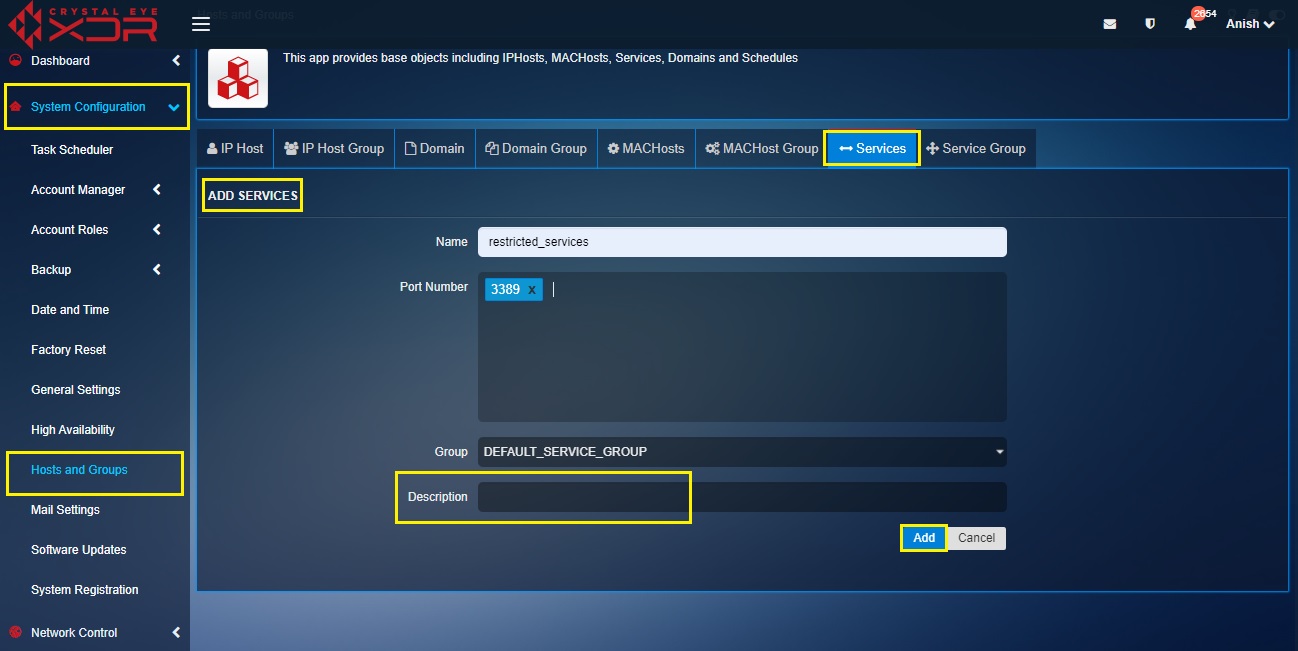Open High Availability page

click(x=73, y=430)
